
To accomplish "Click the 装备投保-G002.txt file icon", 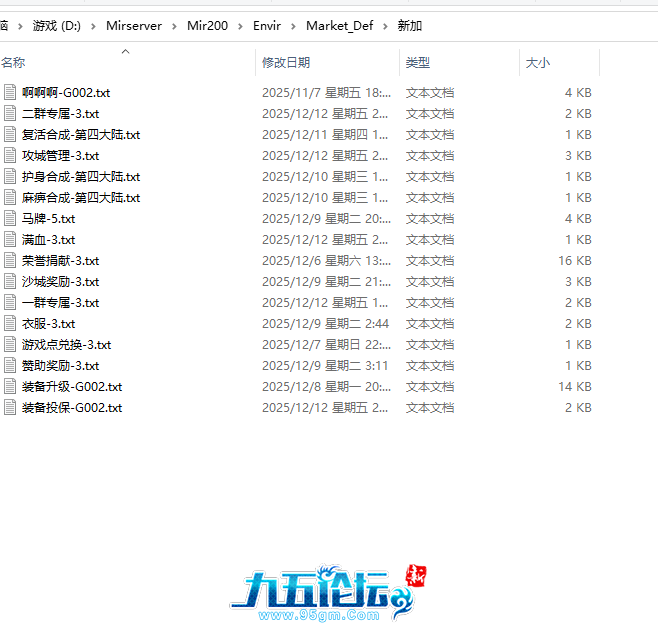I will coord(10,407).
